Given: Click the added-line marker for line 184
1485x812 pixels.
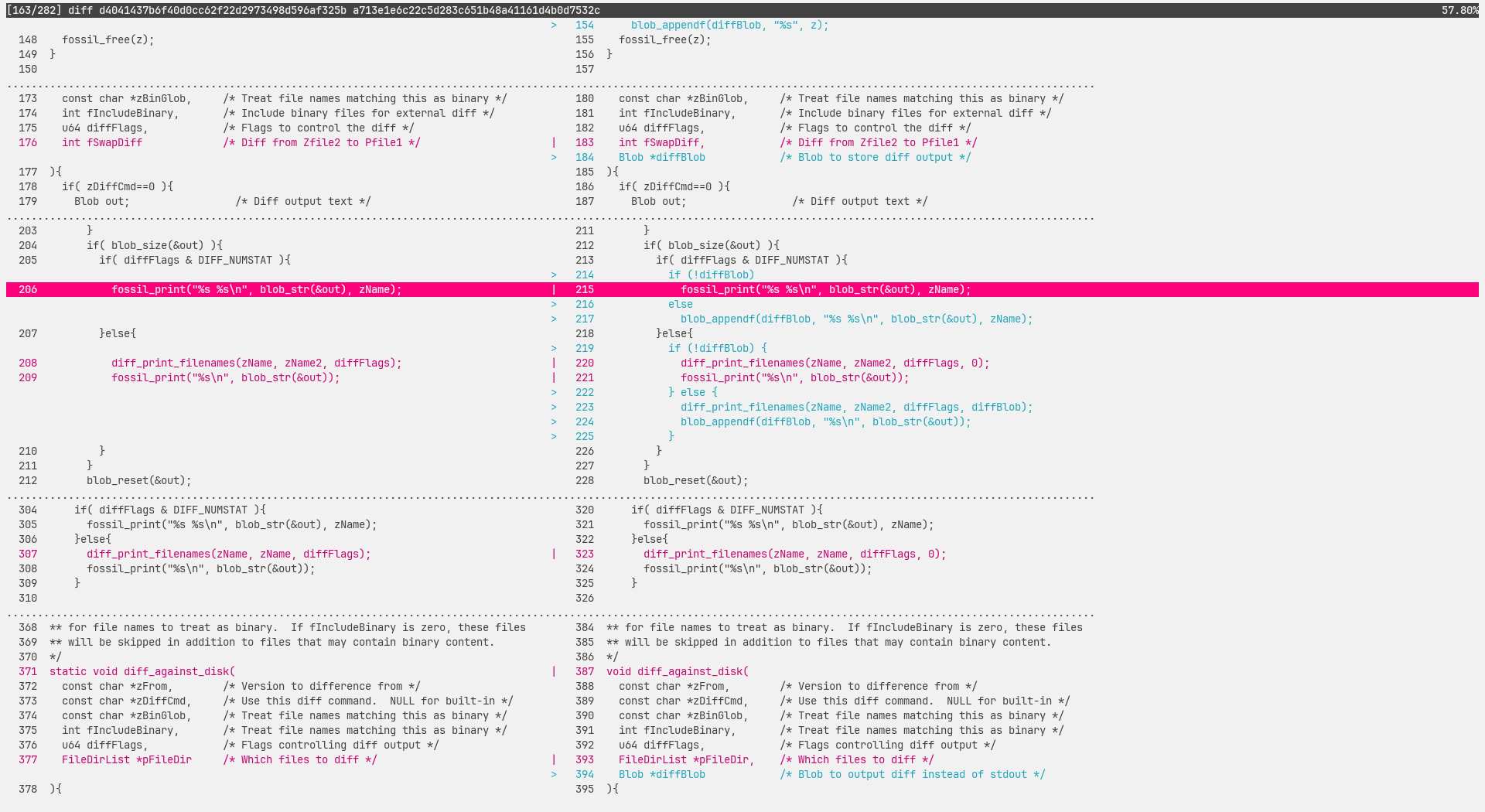Looking at the screenshot, I should pyautogui.click(x=553, y=158).
